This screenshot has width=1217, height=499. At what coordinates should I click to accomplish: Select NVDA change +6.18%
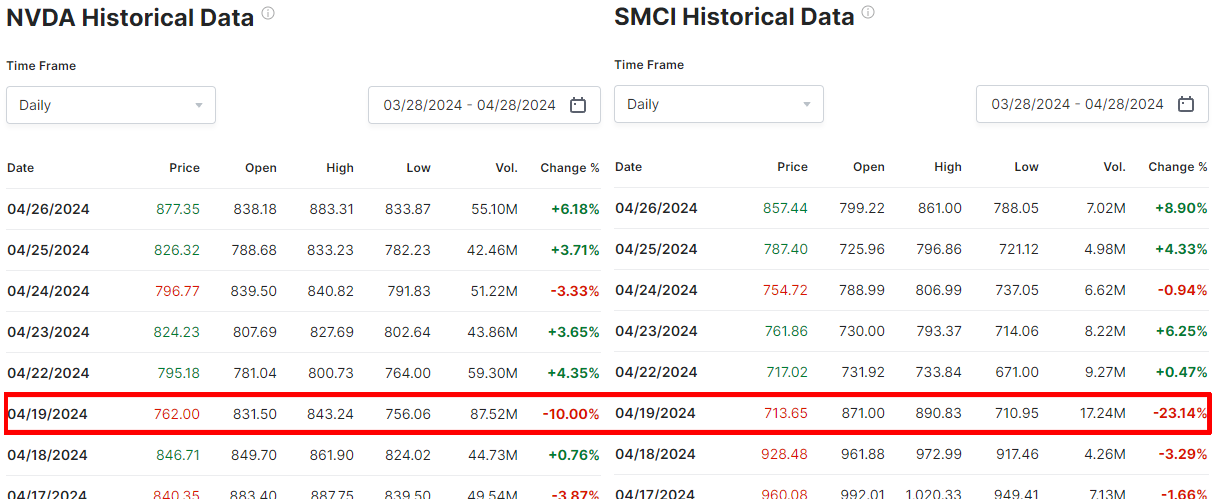point(575,209)
